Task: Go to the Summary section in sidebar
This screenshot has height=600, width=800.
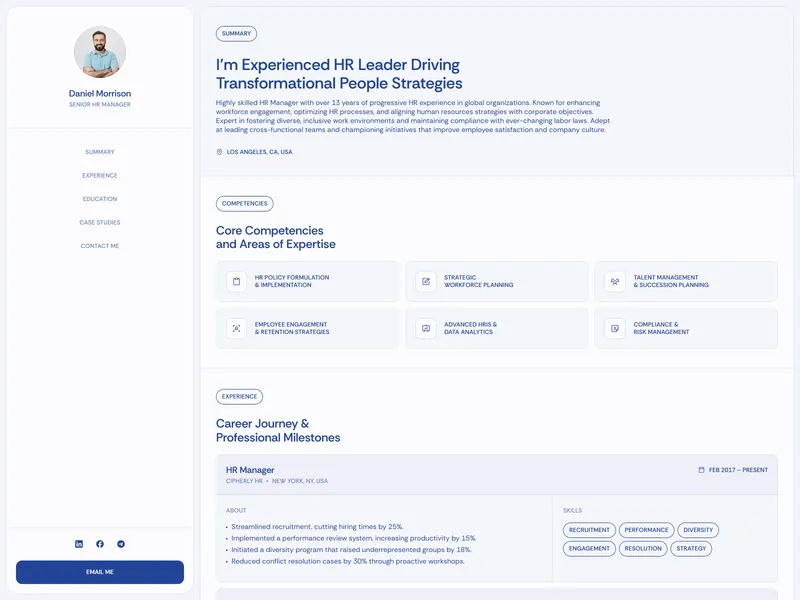Action: 100,152
